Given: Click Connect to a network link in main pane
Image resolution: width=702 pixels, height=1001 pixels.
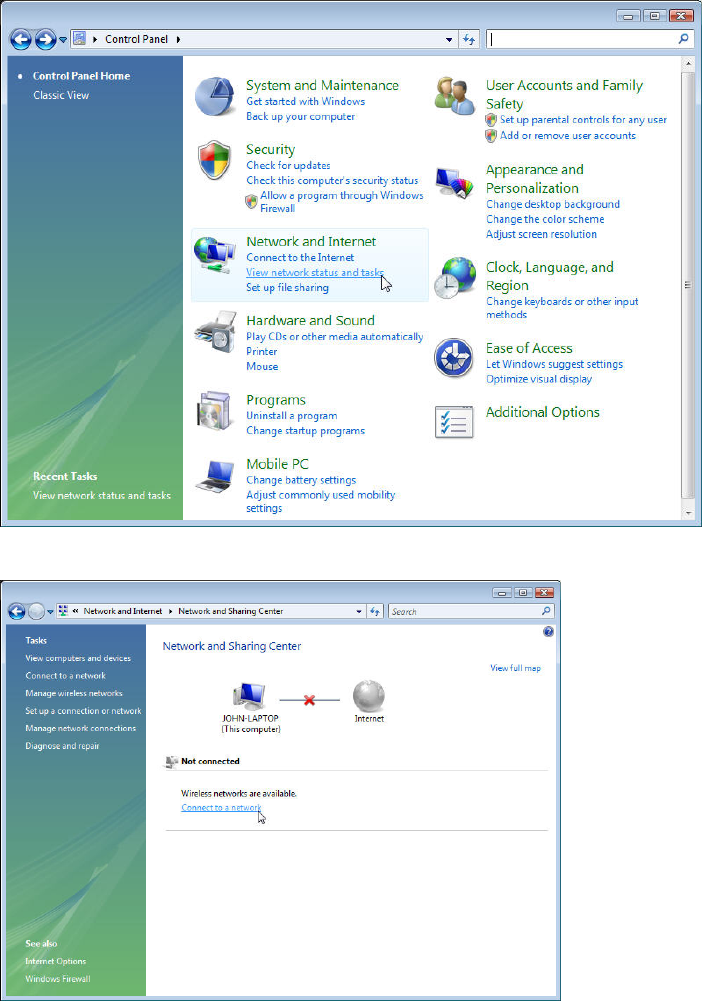Looking at the screenshot, I should coord(221,808).
